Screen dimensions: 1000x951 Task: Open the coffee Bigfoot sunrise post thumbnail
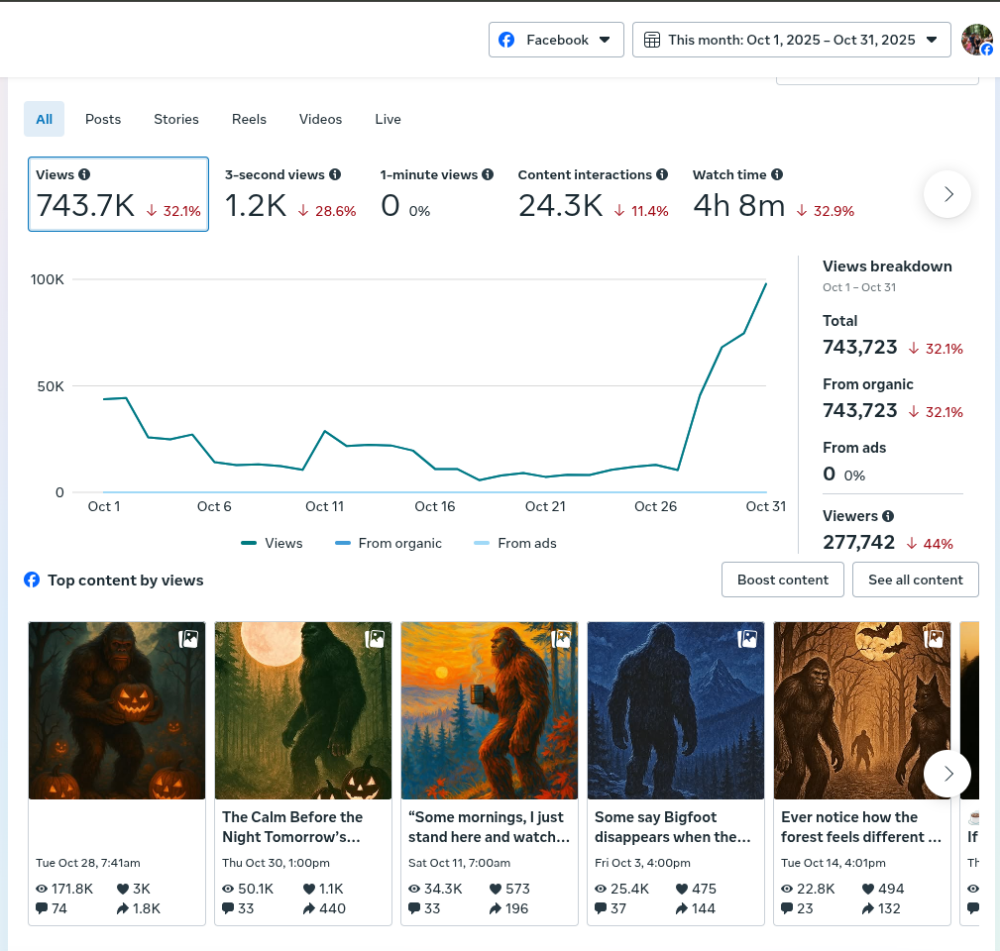489,711
